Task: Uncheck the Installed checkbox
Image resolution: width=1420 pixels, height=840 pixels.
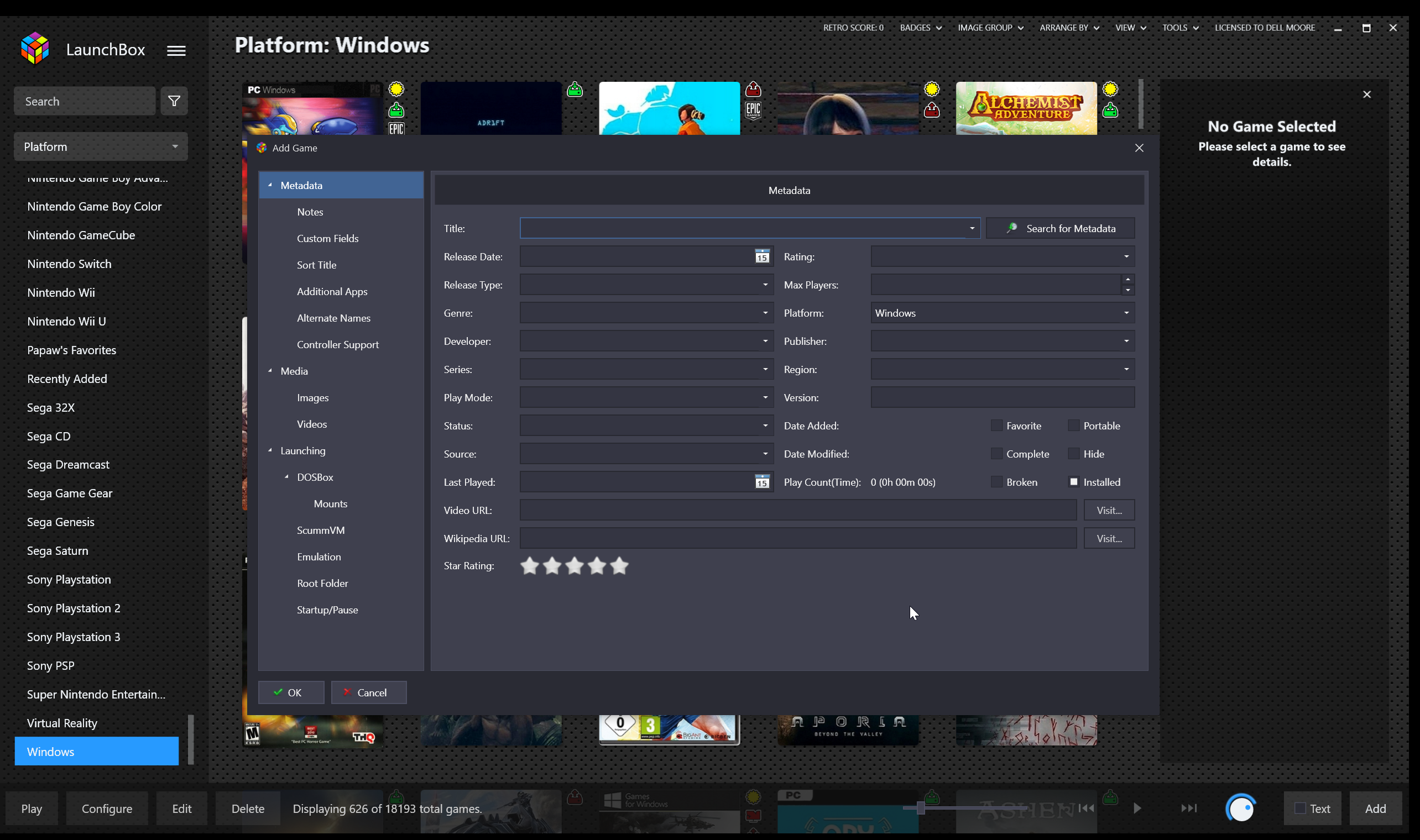Action: pos(1073,482)
